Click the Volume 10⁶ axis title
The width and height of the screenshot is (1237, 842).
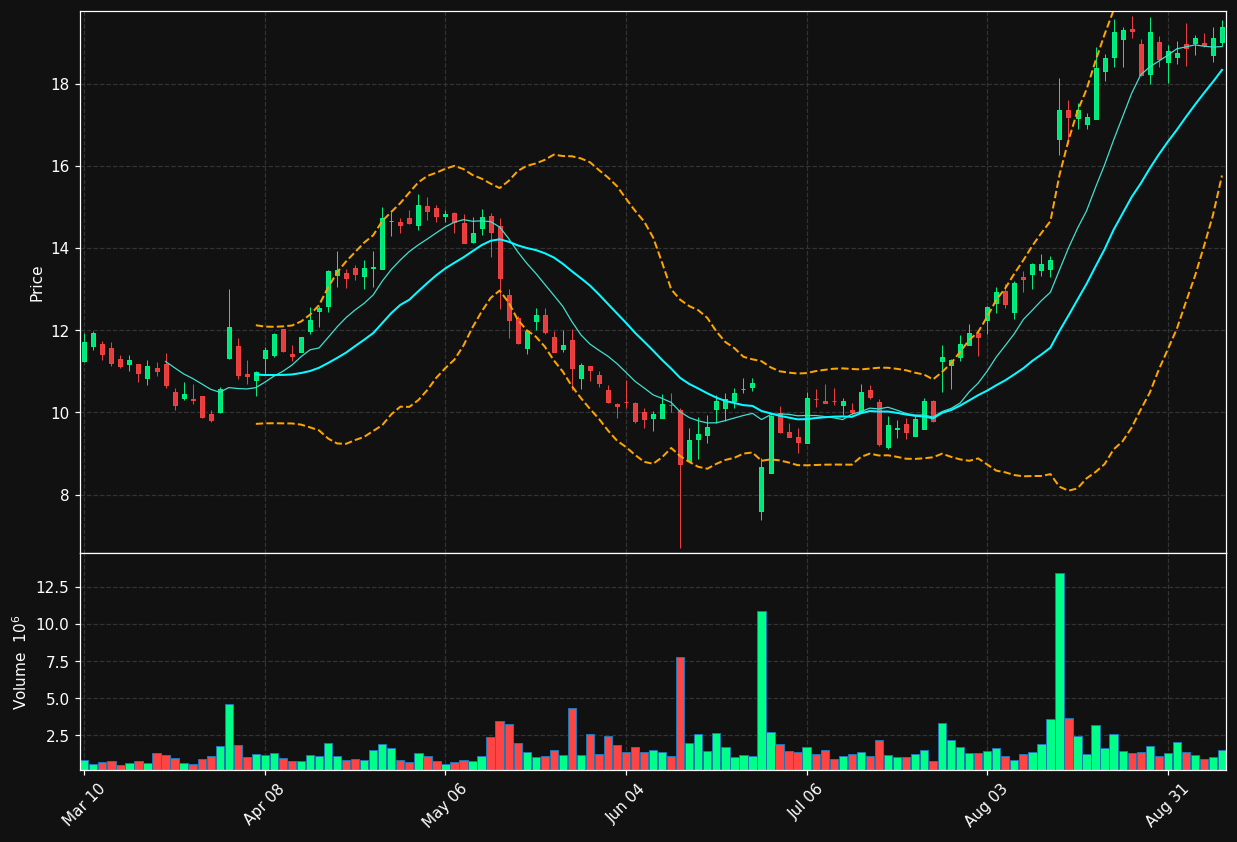pos(20,662)
